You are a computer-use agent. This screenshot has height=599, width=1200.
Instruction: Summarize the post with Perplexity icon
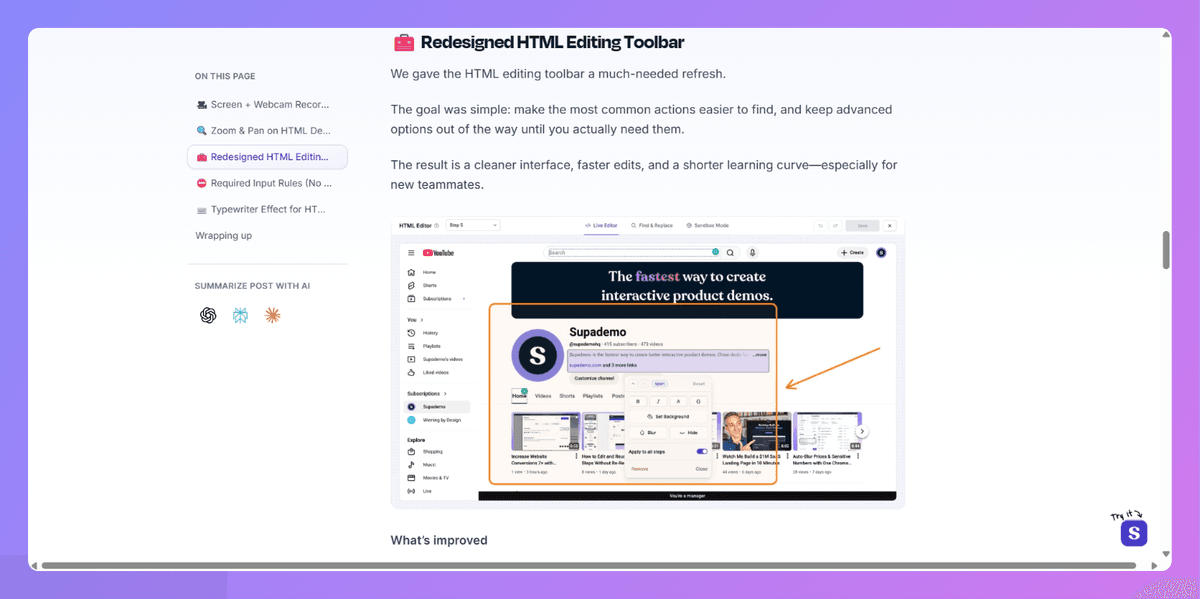pyautogui.click(x=240, y=316)
